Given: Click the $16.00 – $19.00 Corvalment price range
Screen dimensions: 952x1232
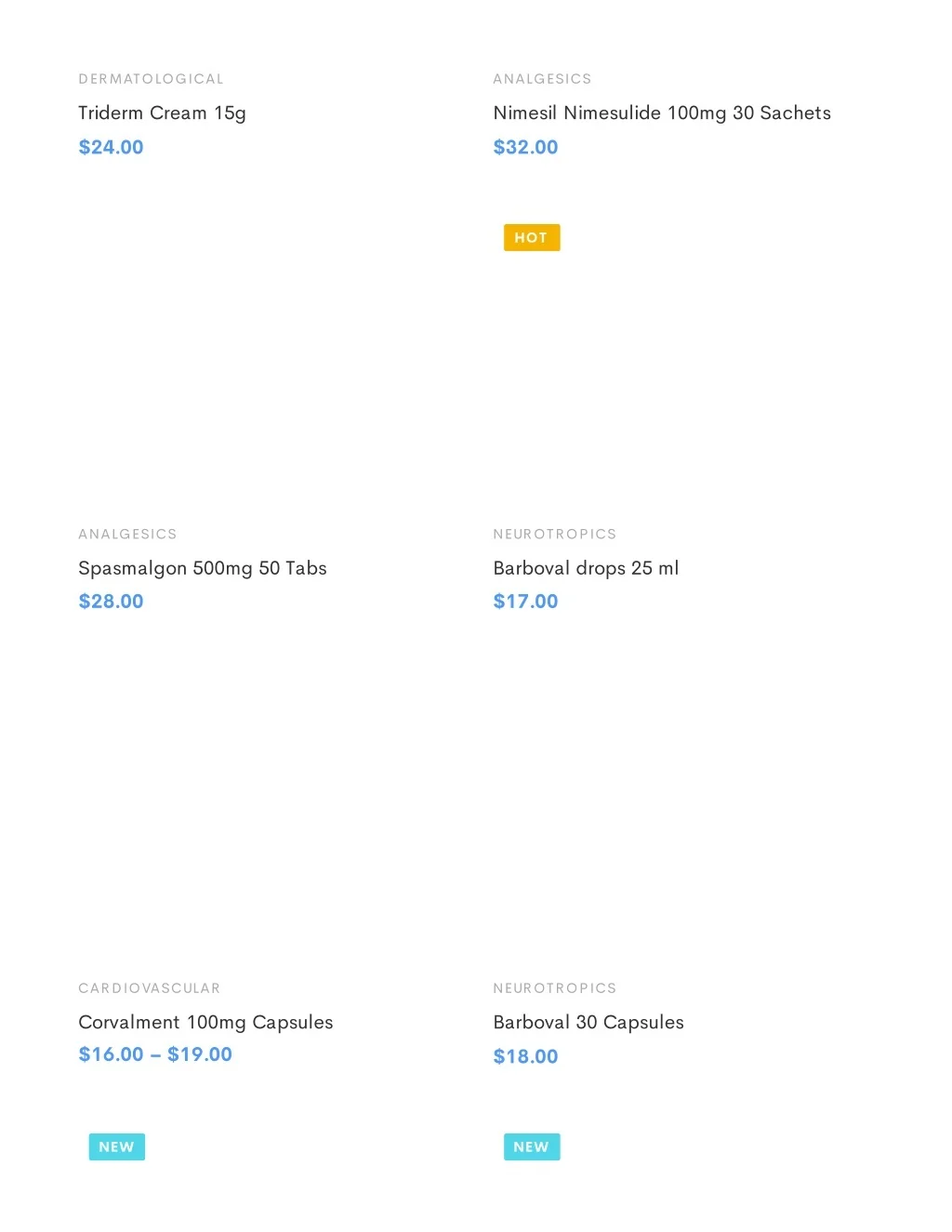Looking at the screenshot, I should (x=155, y=1054).
